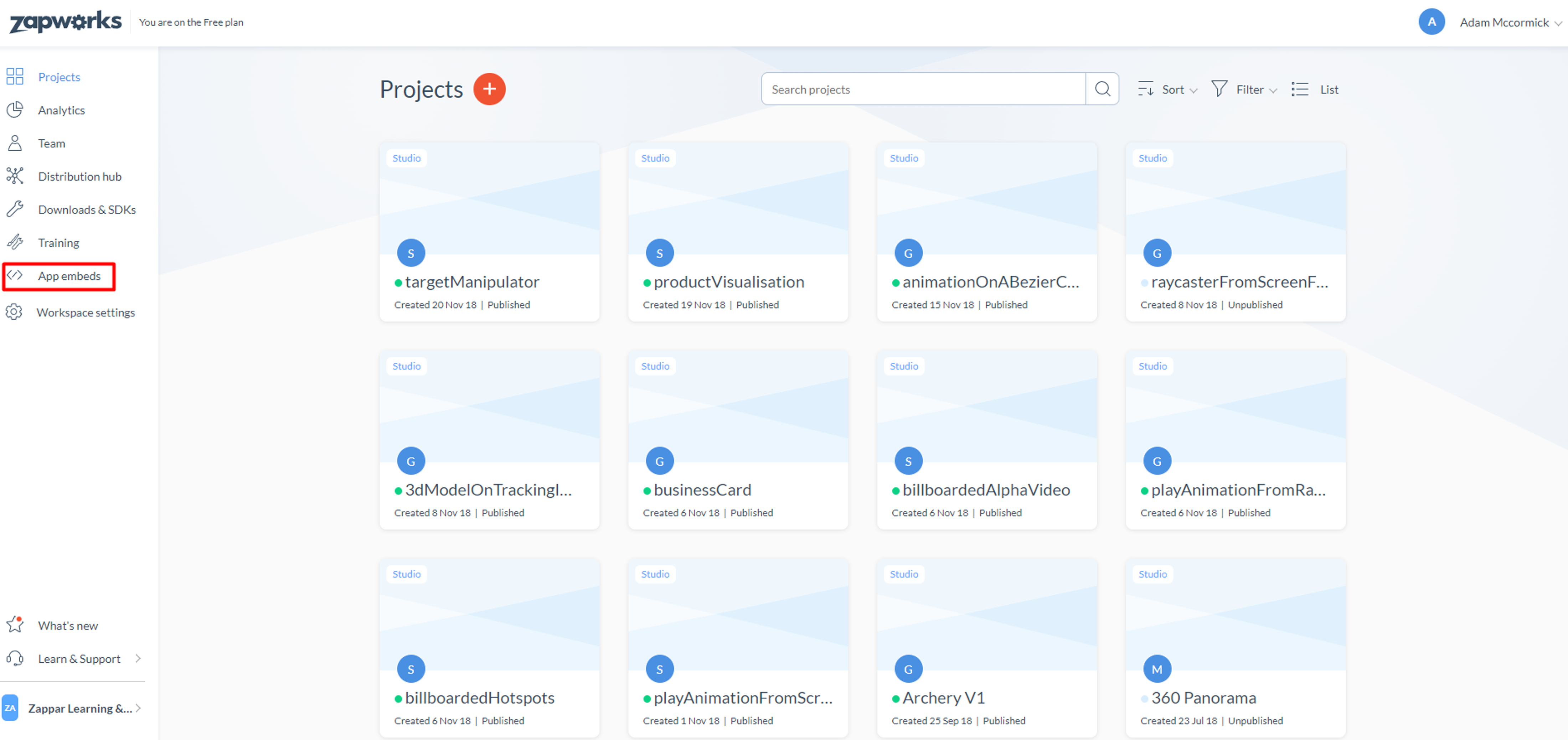Click the user avatar A in header

1432,22
